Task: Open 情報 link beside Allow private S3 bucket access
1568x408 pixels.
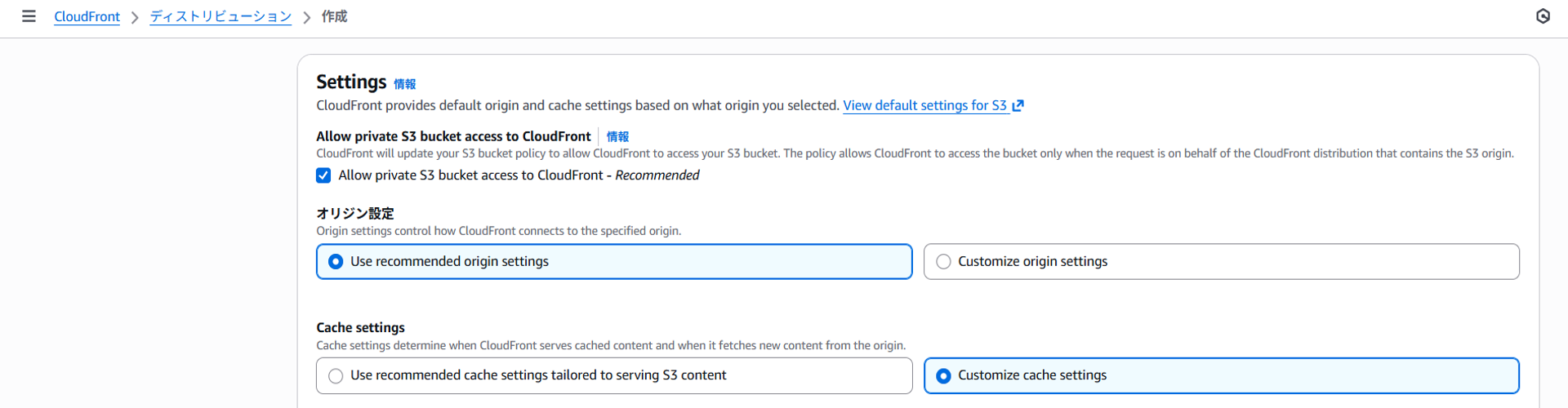Action: coord(617,136)
